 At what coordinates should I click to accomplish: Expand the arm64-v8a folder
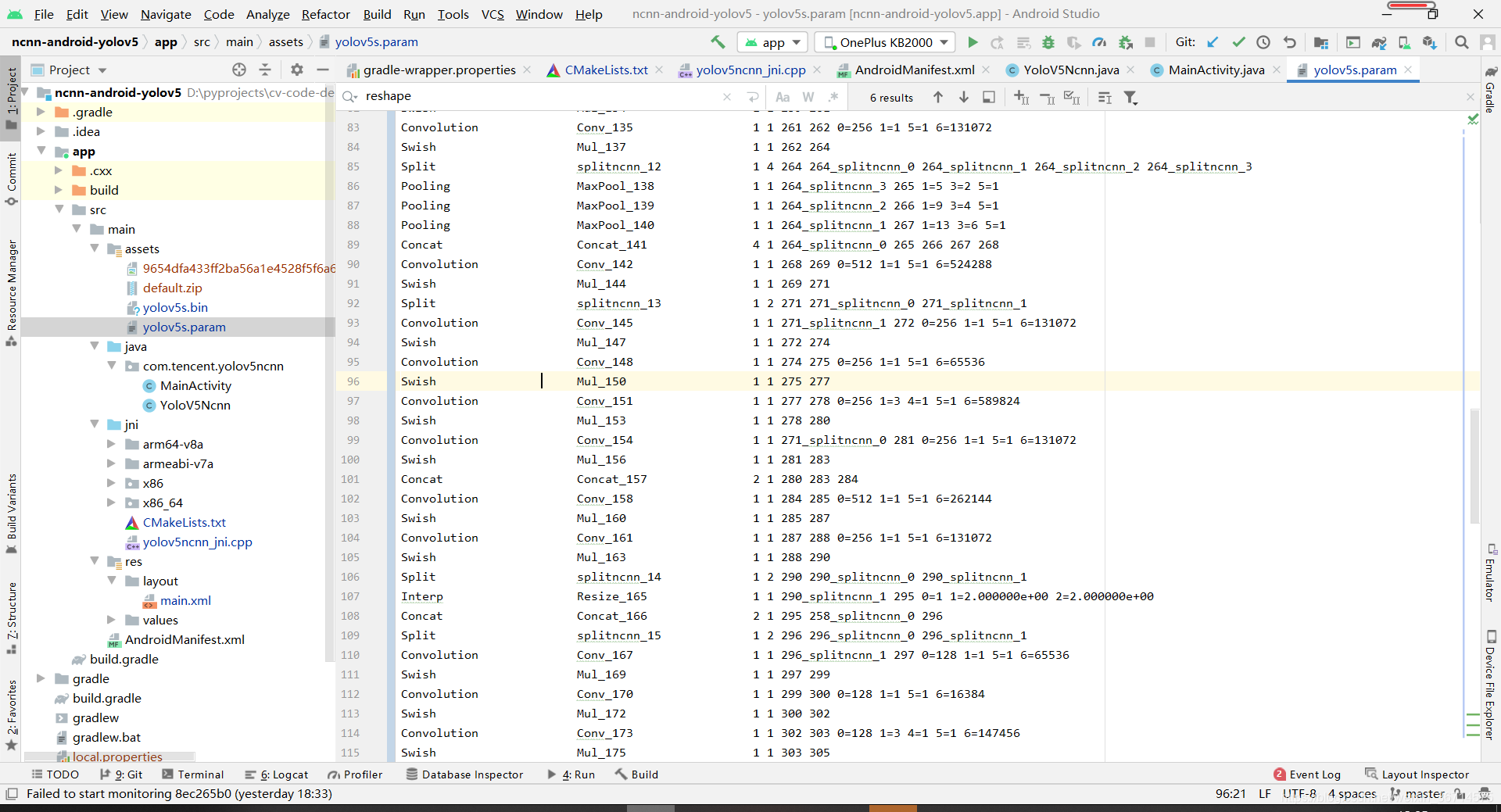(111, 444)
